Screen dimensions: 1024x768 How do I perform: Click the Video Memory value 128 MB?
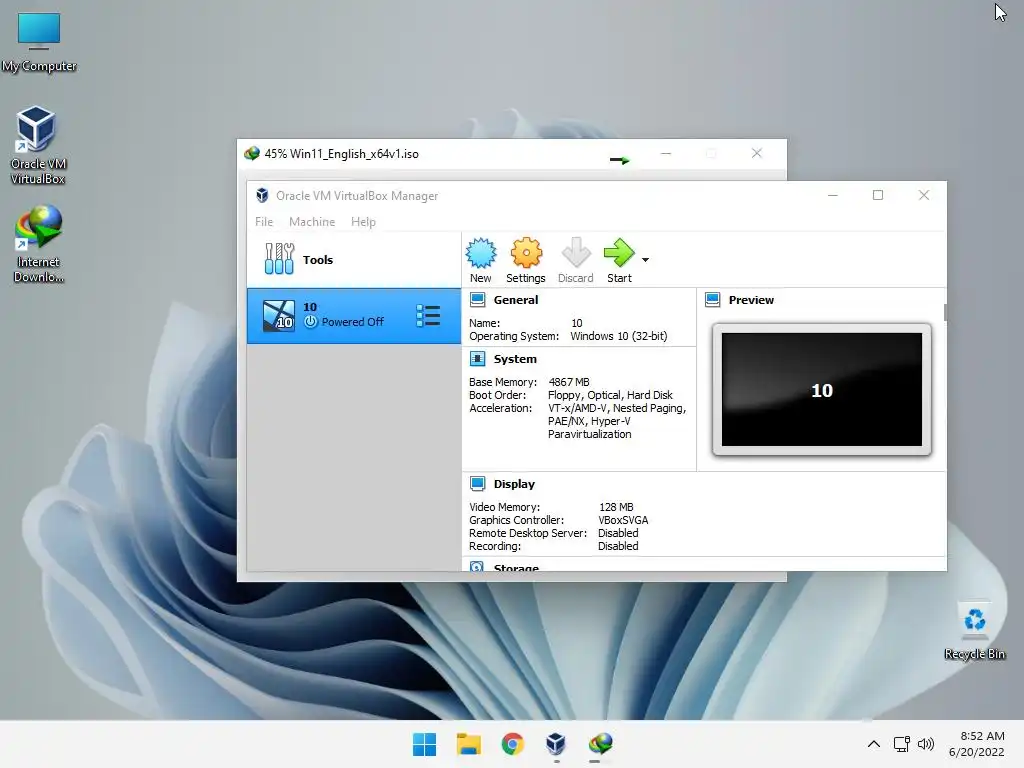click(x=616, y=507)
